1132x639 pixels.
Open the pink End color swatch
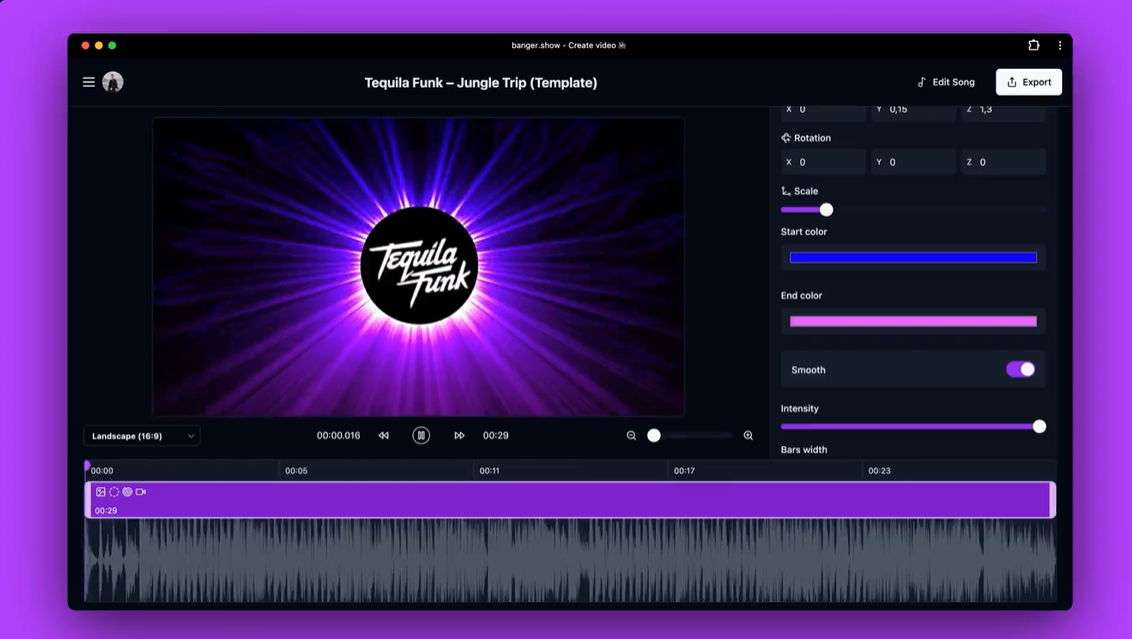(913, 321)
